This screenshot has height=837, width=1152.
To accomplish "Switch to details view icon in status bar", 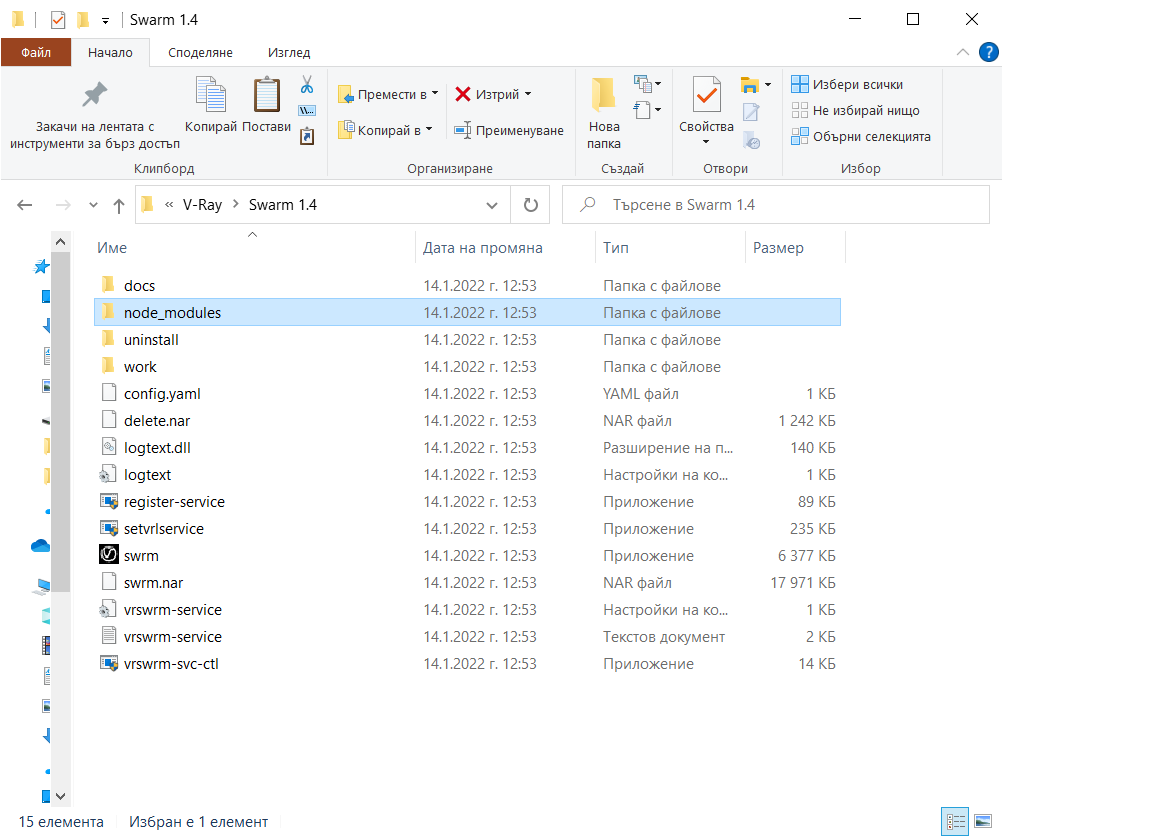I will (x=955, y=821).
